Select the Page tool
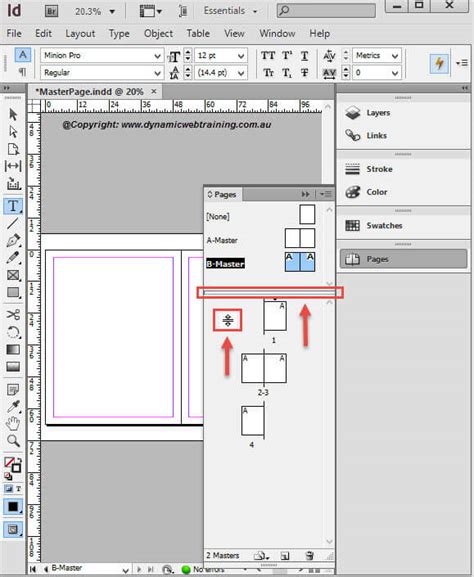 (13, 149)
